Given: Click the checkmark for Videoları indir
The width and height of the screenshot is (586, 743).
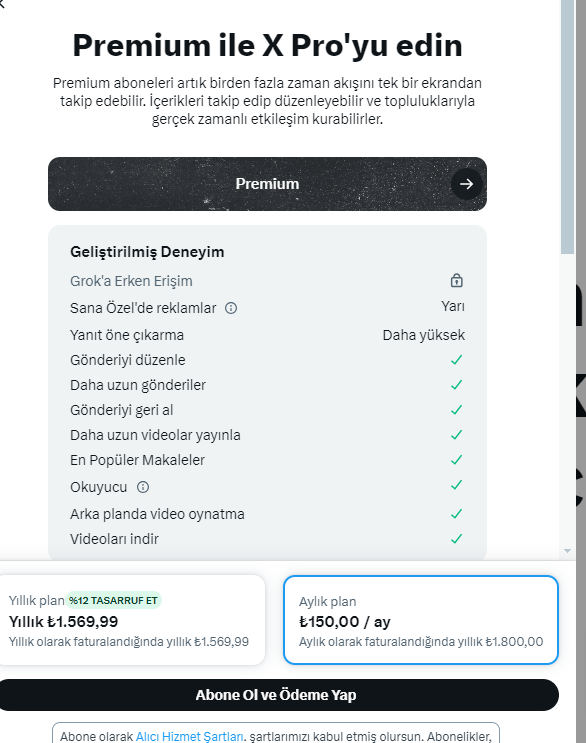Looking at the screenshot, I should pyautogui.click(x=456, y=539).
